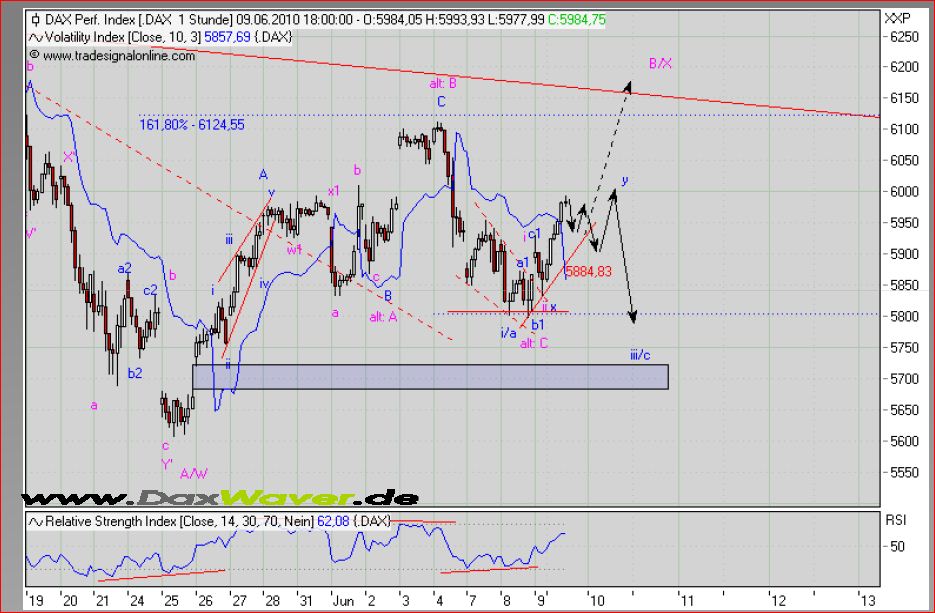Click the blue b1 wave label
Screen dimensions: 935x613
(538, 325)
